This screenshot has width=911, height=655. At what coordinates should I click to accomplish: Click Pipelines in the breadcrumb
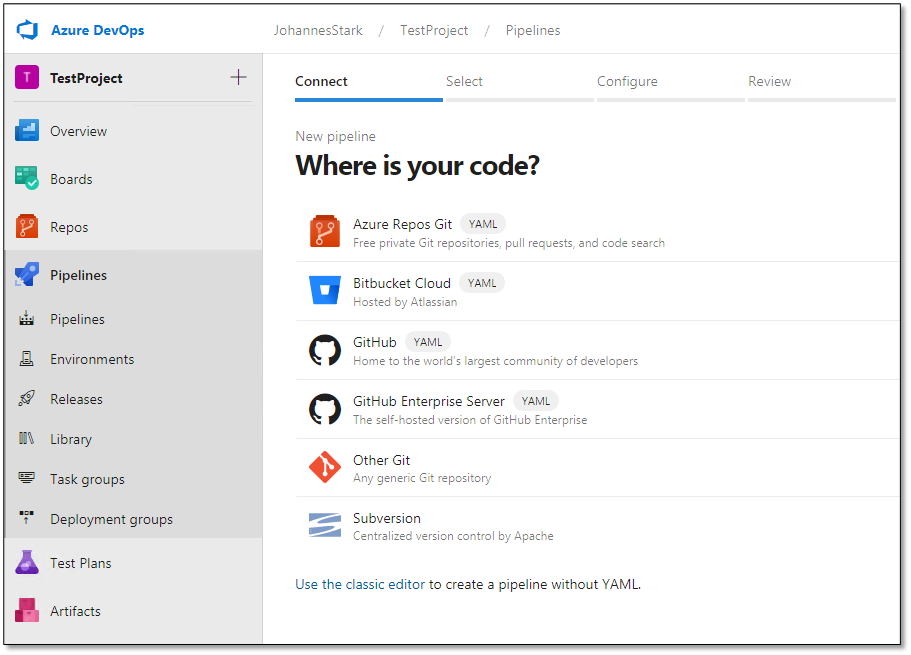point(533,30)
